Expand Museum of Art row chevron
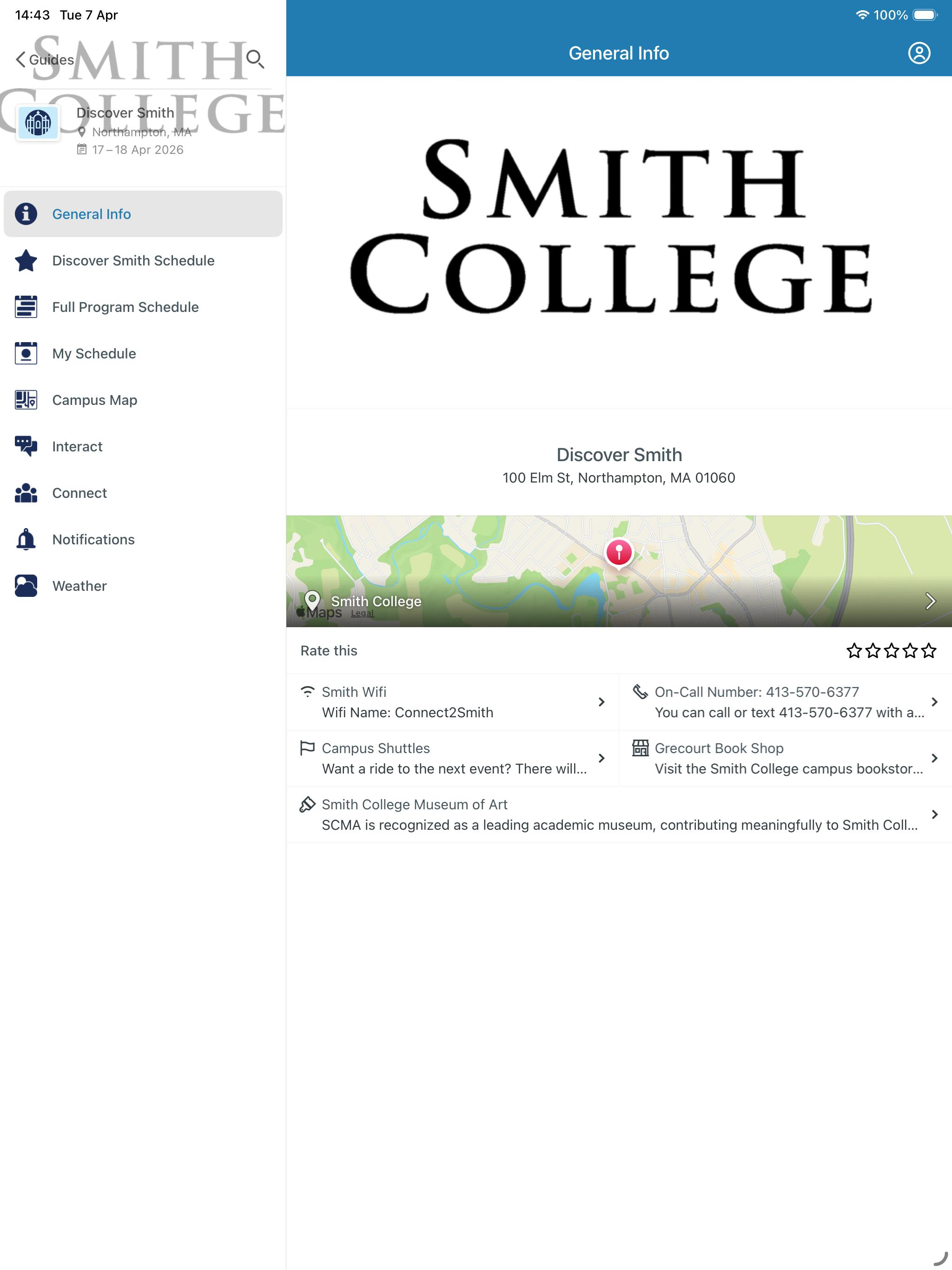 coord(934,814)
